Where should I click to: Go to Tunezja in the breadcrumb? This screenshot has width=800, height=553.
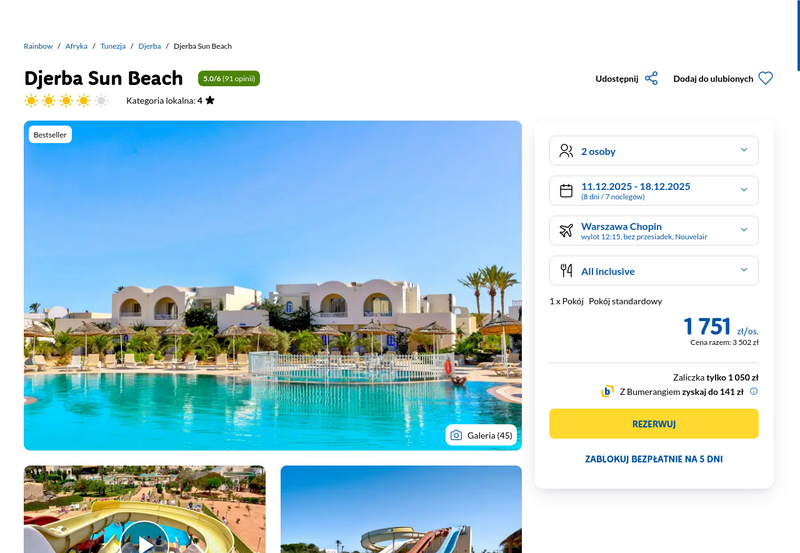(113, 46)
